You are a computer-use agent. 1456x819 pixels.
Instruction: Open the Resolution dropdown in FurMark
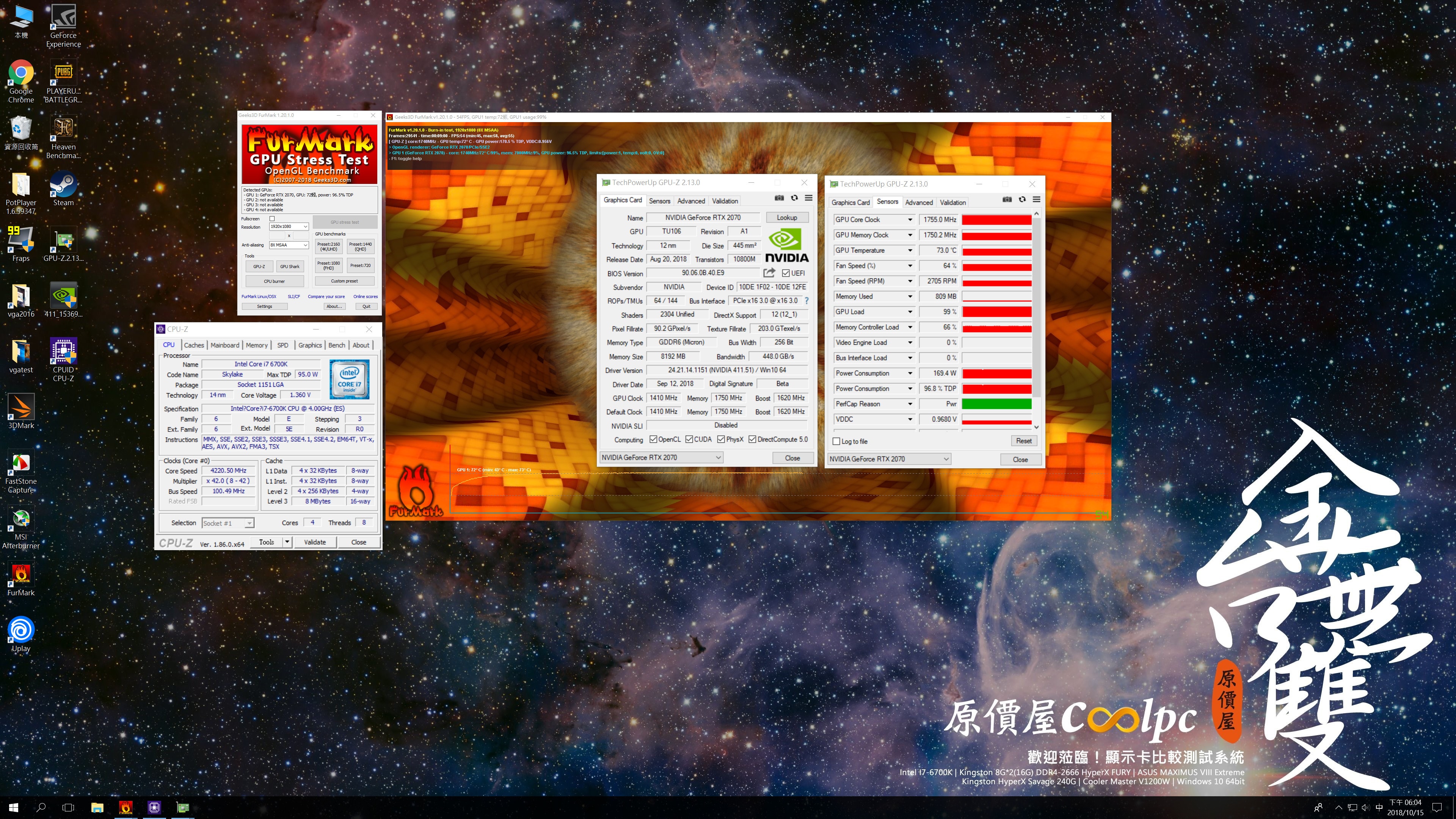tap(289, 227)
